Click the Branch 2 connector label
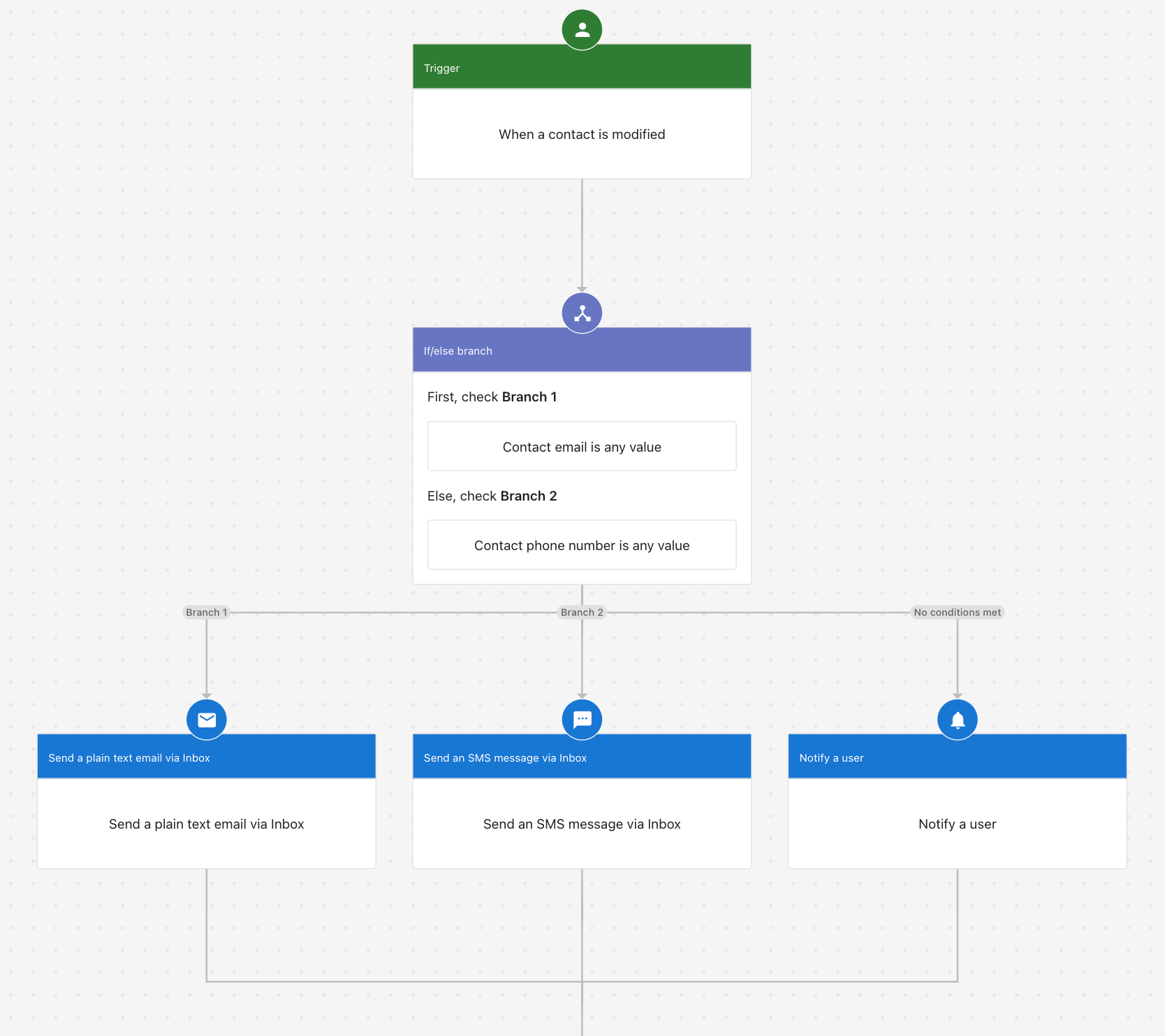The width and height of the screenshot is (1165, 1036). (582, 612)
